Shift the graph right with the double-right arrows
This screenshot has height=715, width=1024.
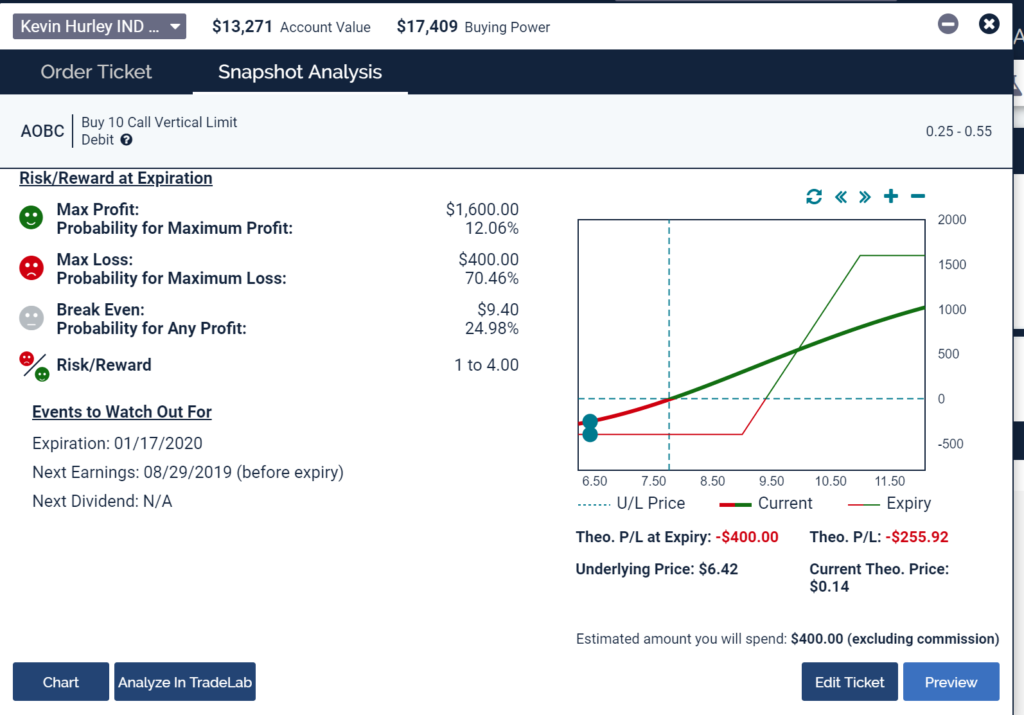pyautogui.click(x=865, y=197)
